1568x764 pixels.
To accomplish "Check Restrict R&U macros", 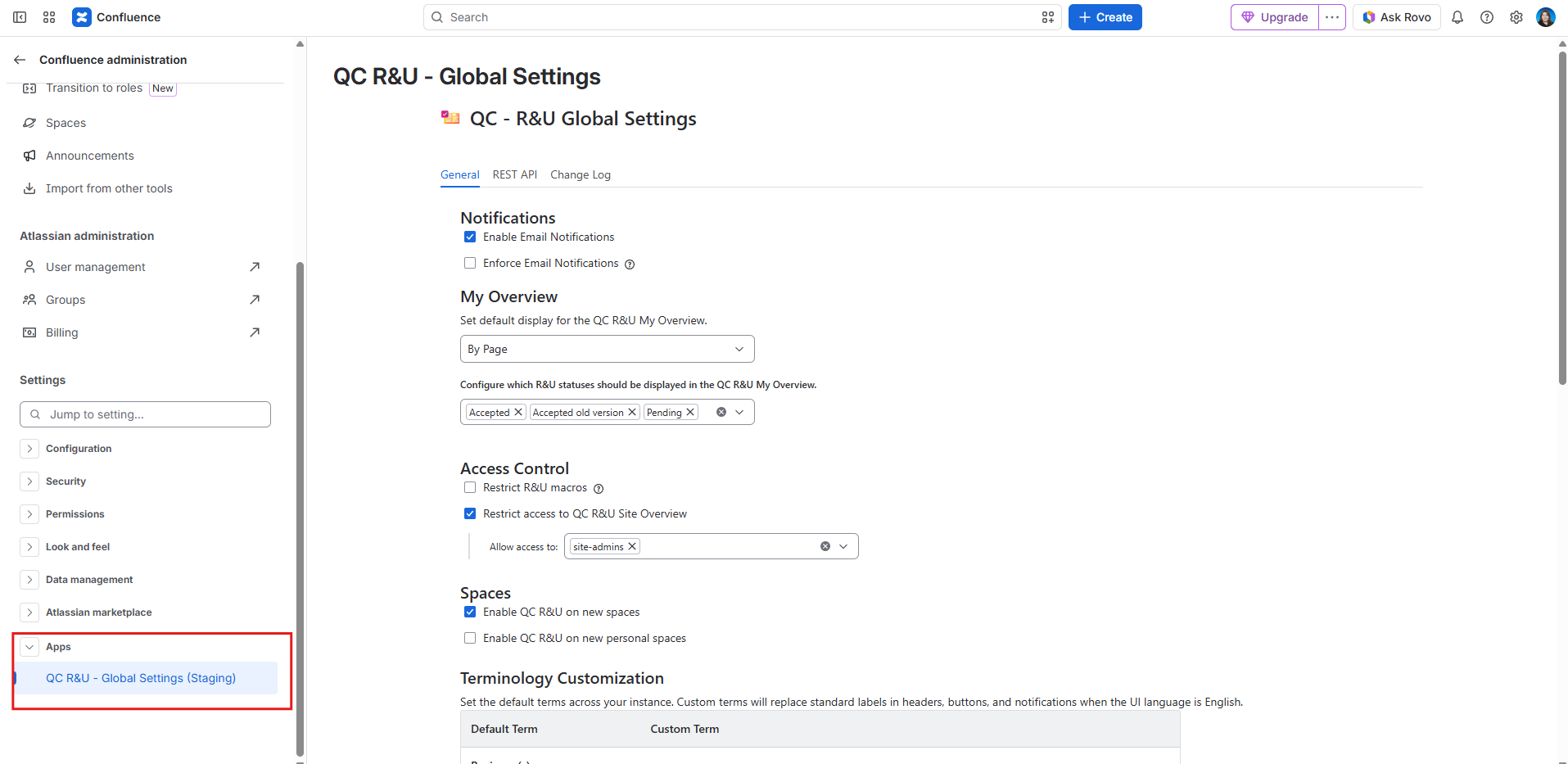I will (470, 487).
